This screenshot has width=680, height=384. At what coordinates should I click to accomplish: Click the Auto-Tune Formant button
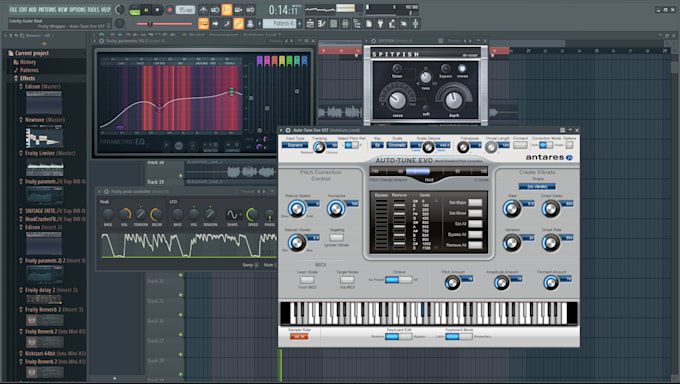click(520, 145)
